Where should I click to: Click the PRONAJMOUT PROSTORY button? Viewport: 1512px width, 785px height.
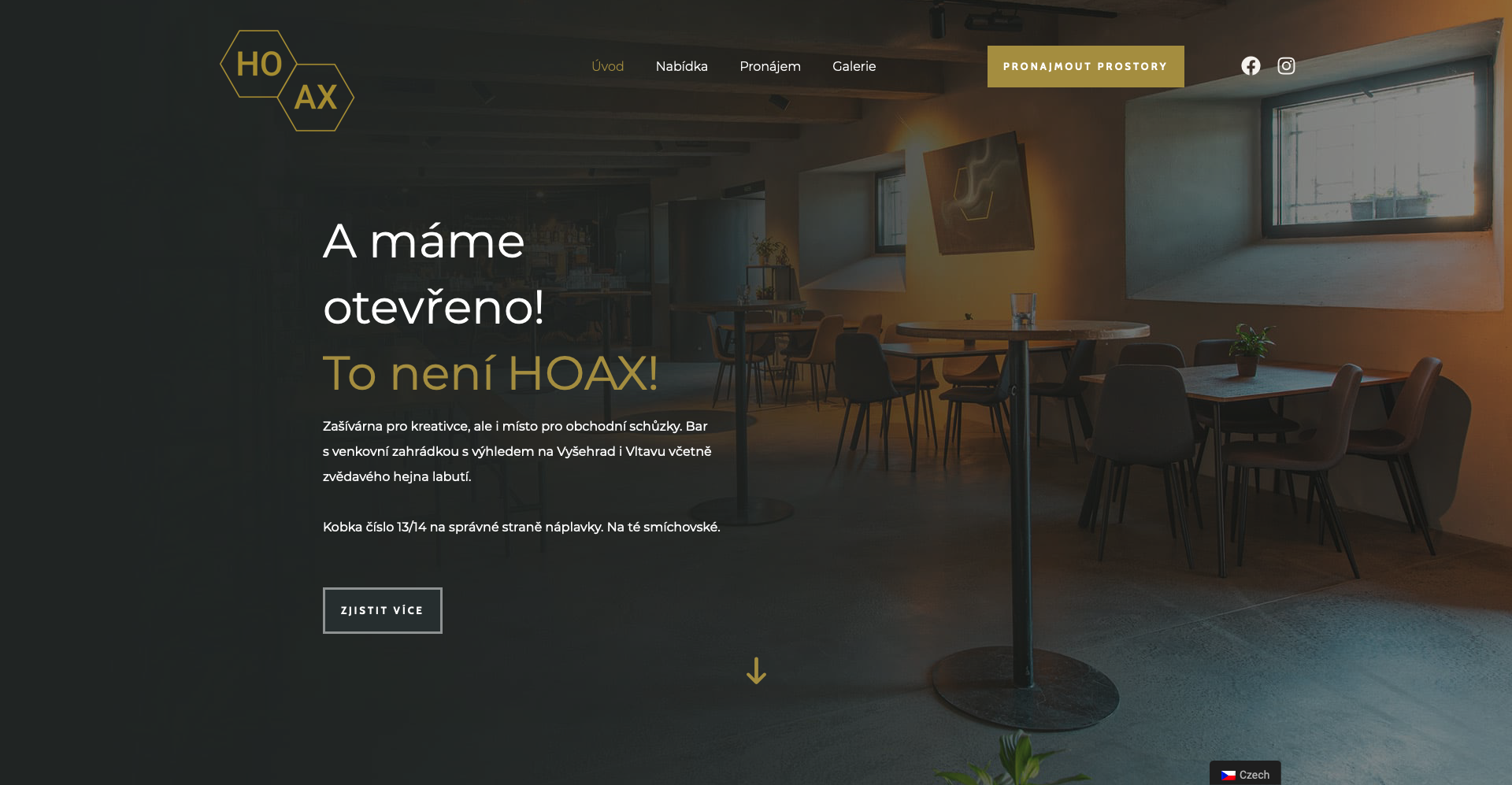[1086, 66]
